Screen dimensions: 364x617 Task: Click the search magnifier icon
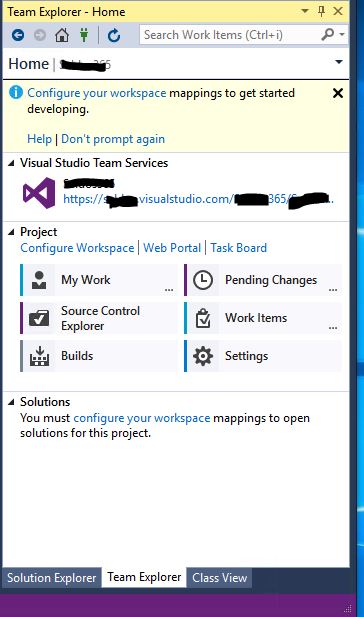(x=327, y=35)
